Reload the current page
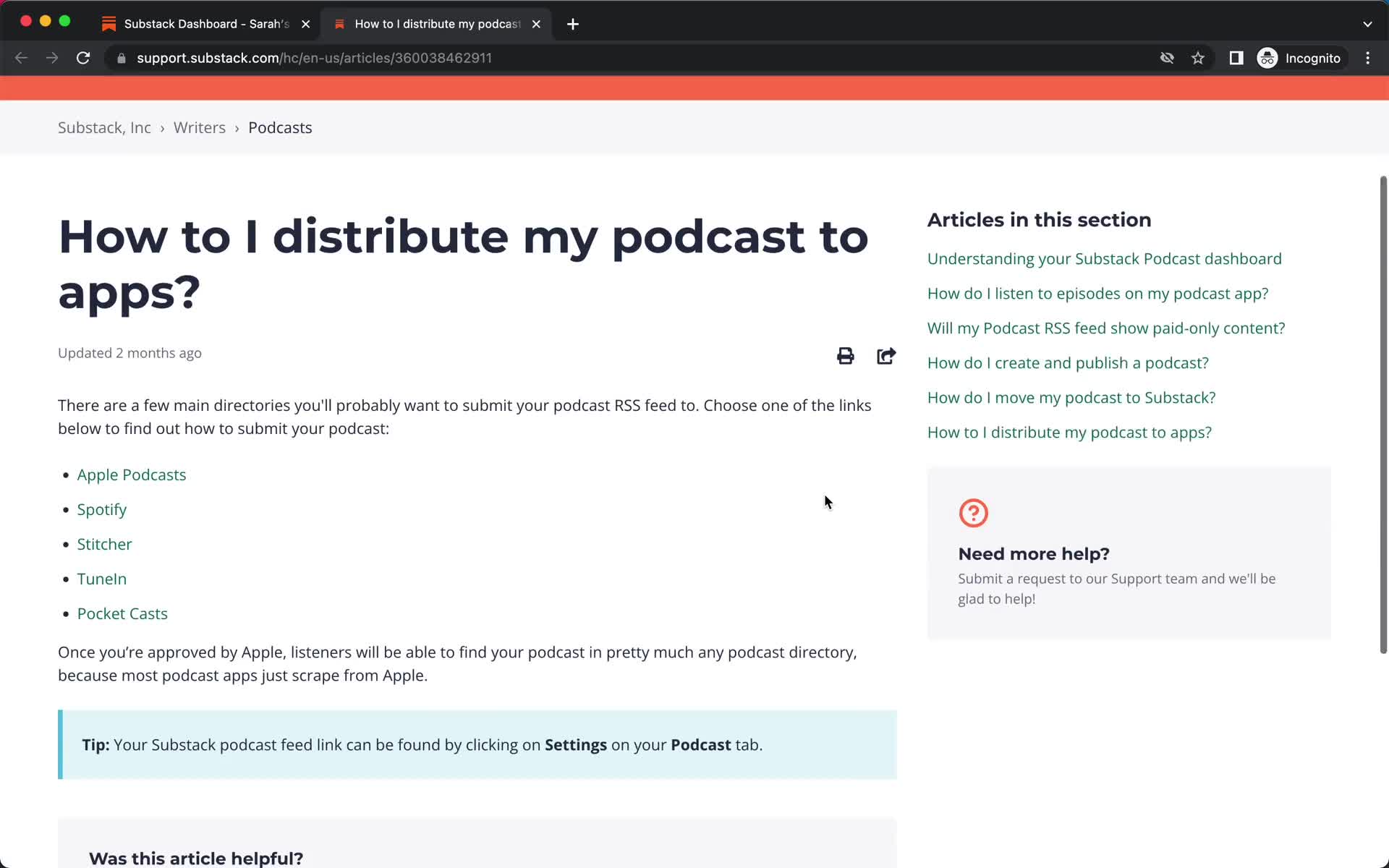This screenshot has height=868, width=1389. (83, 58)
